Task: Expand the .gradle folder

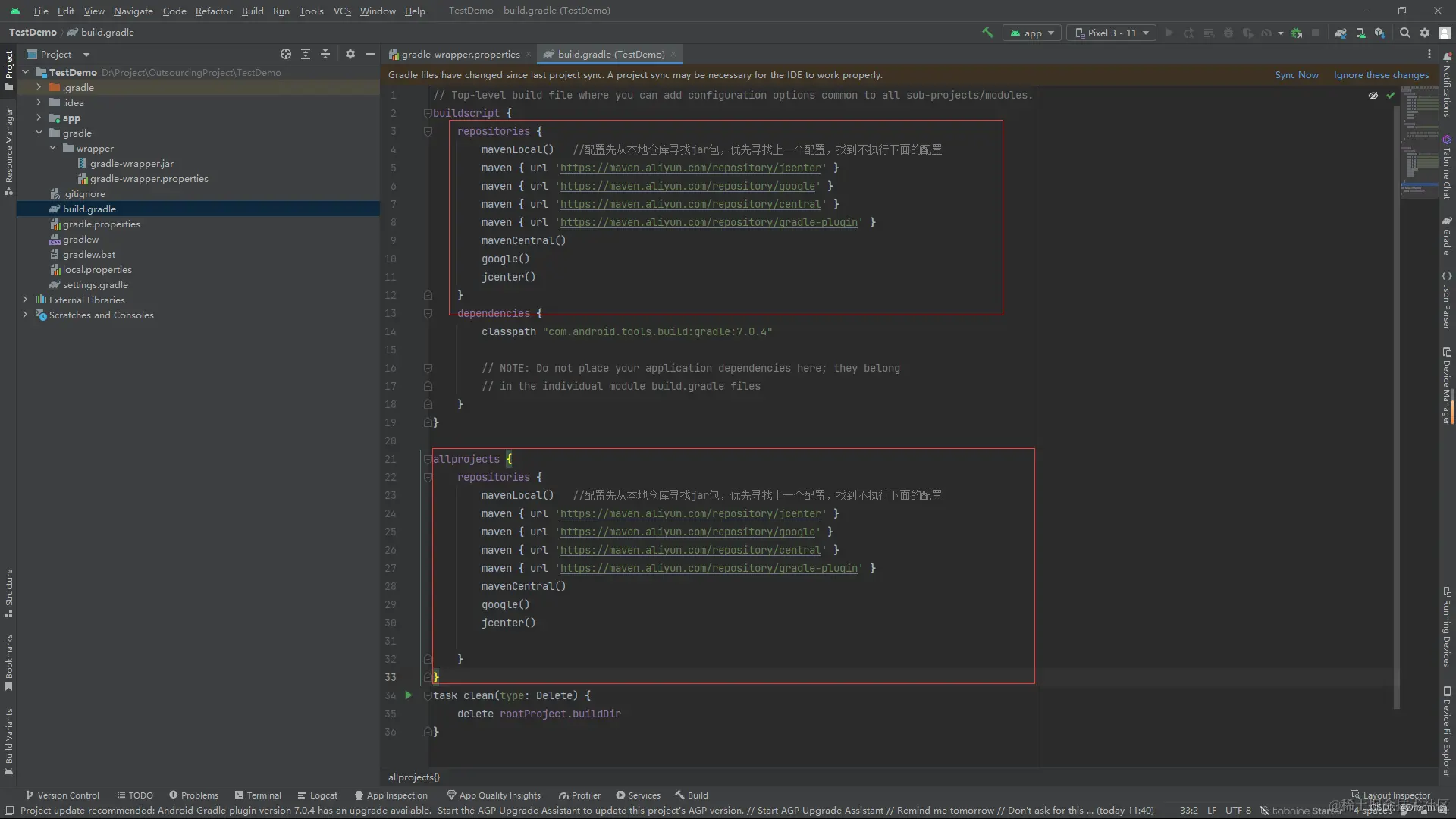Action: tap(39, 87)
